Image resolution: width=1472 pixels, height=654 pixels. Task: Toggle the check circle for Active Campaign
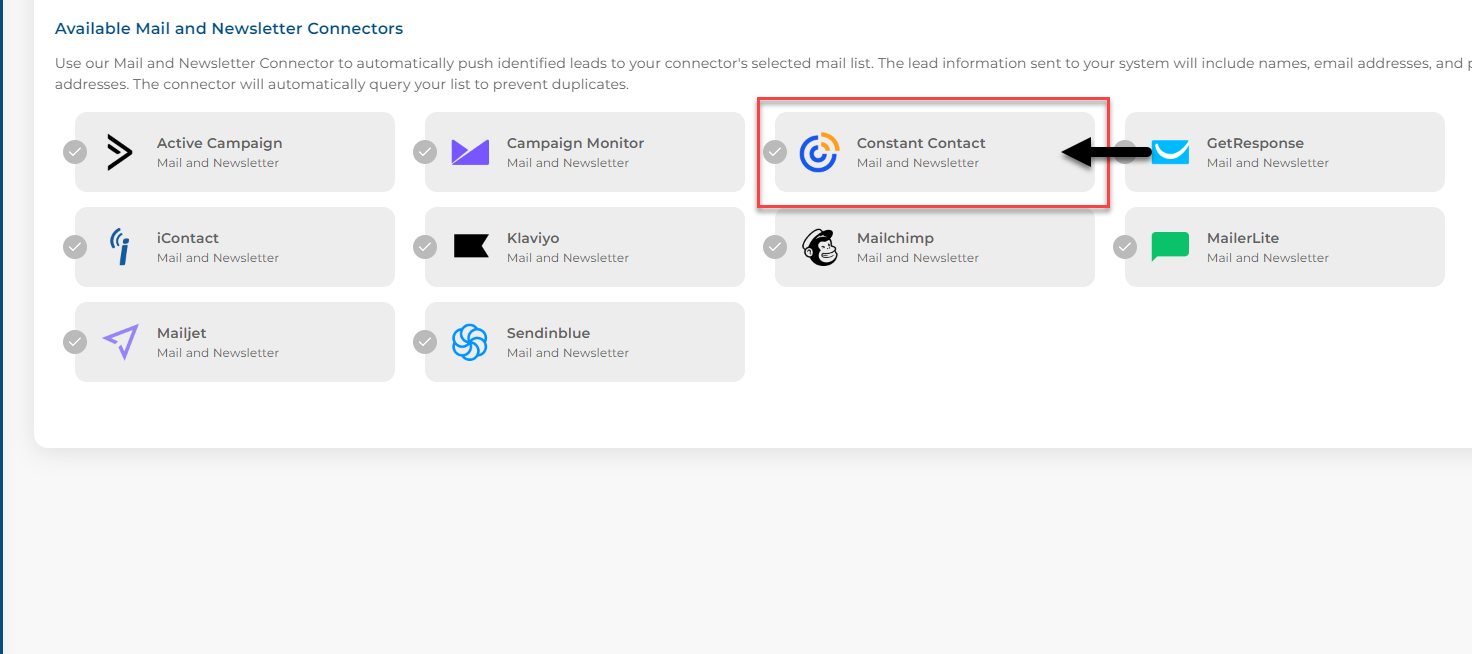pyautogui.click(x=75, y=152)
